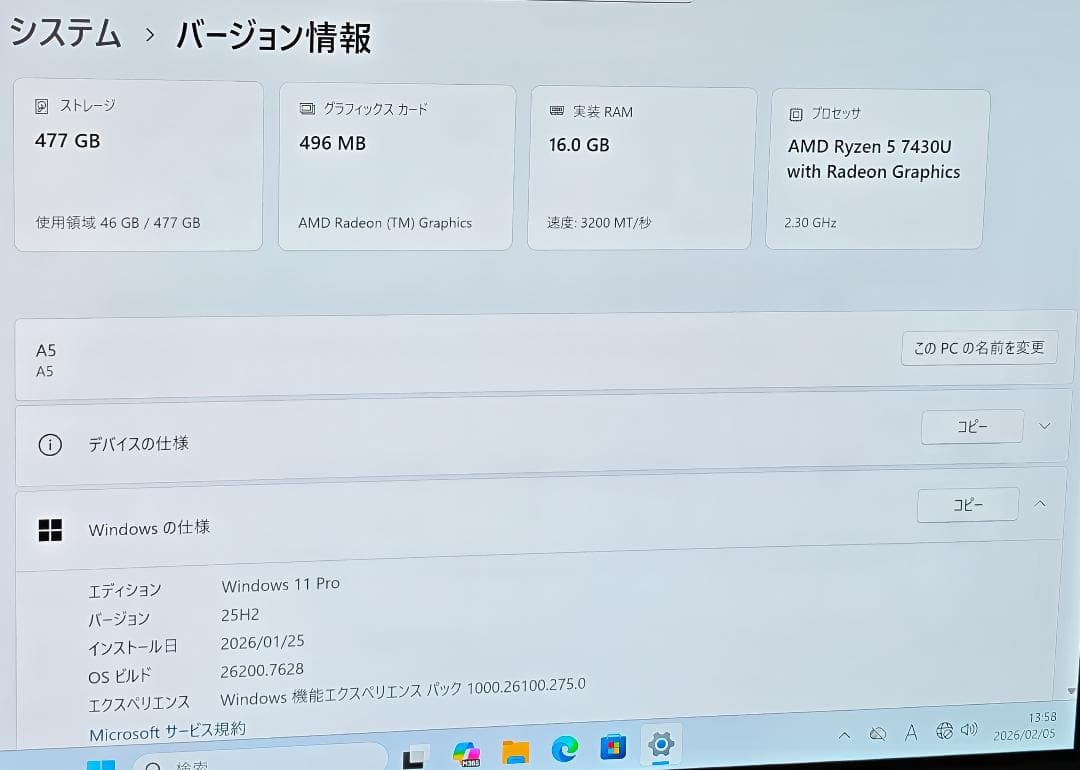Viewport: 1080px width, 770px height.
Task: Click the IME input indicator 'A'
Action: (x=911, y=733)
